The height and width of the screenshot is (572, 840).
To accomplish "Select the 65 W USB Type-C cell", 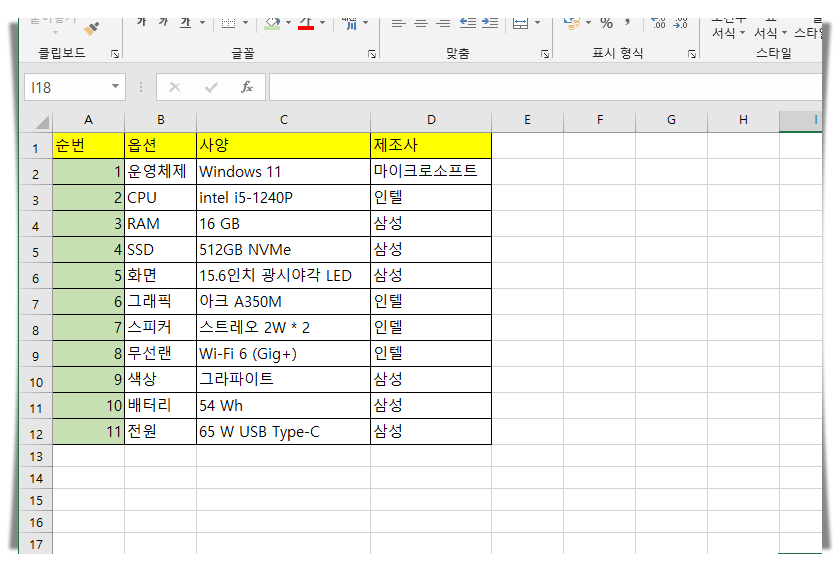I will 283,432.
